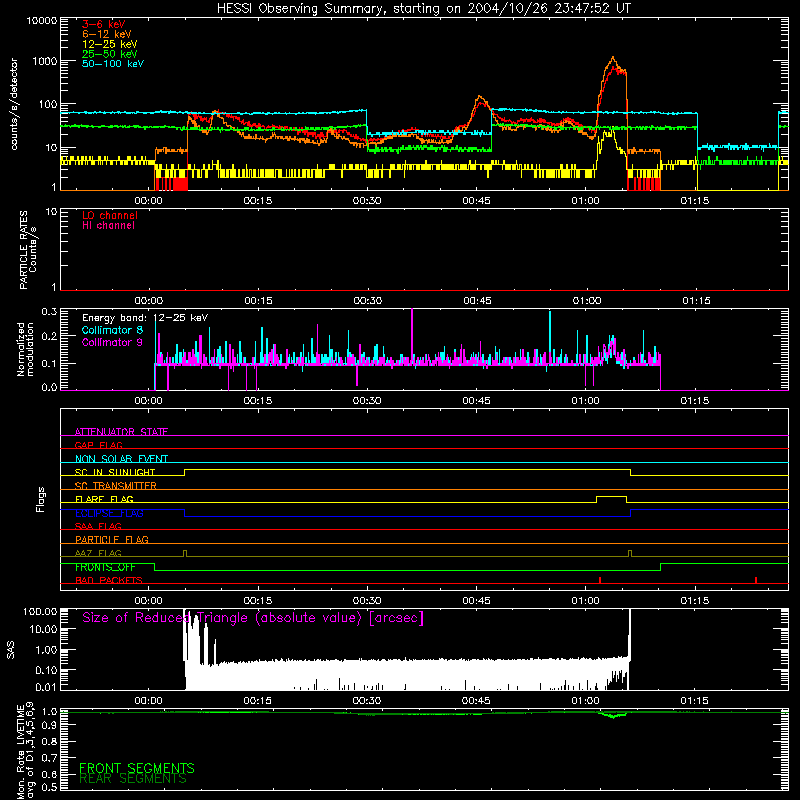
Task: Click the FRONT SEGMENTS legend label
Action: click(137, 768)
